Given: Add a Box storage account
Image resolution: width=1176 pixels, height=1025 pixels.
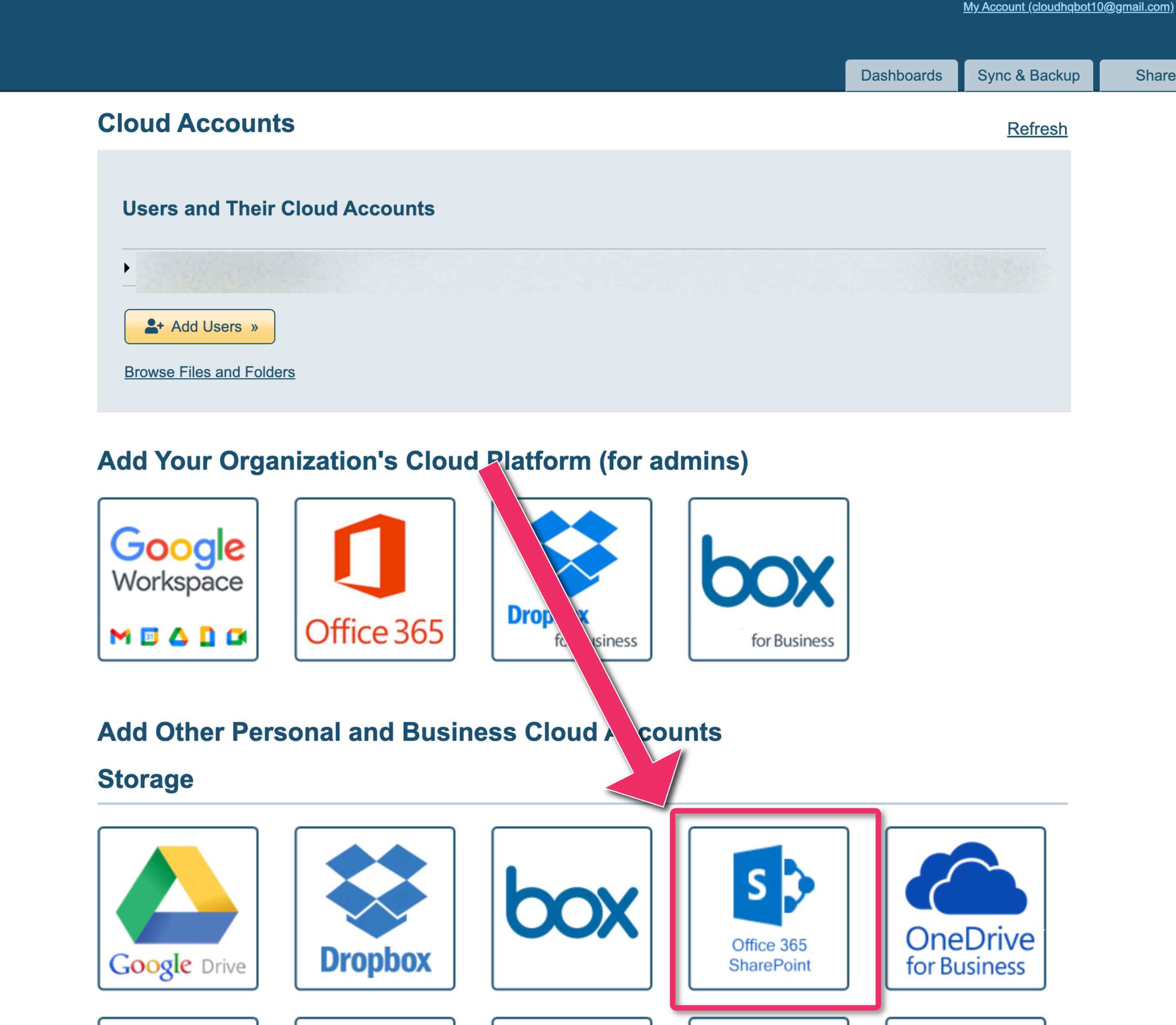Looking at the screenshot, I should [572, 908].
